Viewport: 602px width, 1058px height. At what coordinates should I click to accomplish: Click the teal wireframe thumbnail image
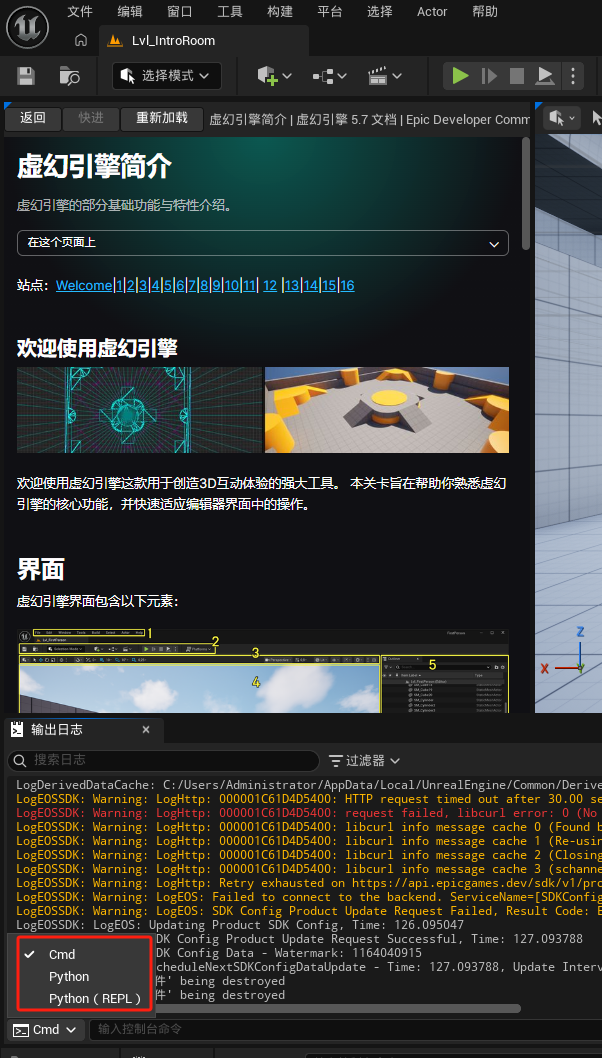[139, 410]
